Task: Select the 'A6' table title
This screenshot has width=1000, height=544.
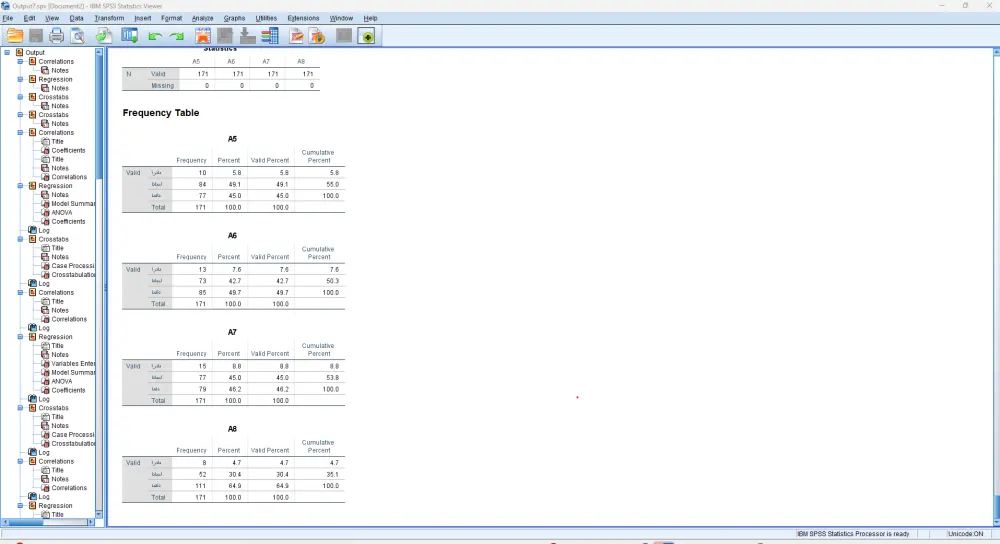Action: [x=232, y=236]
